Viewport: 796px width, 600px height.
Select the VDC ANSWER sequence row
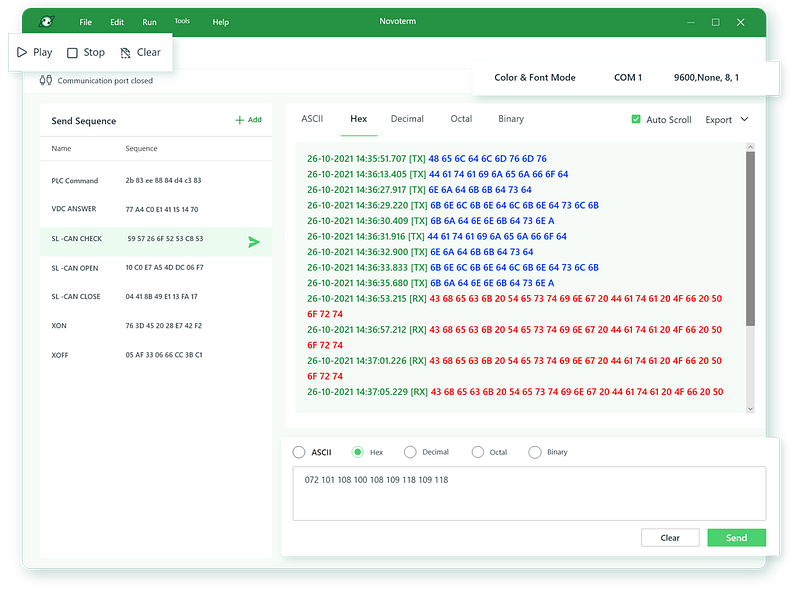tap(156, 209)
